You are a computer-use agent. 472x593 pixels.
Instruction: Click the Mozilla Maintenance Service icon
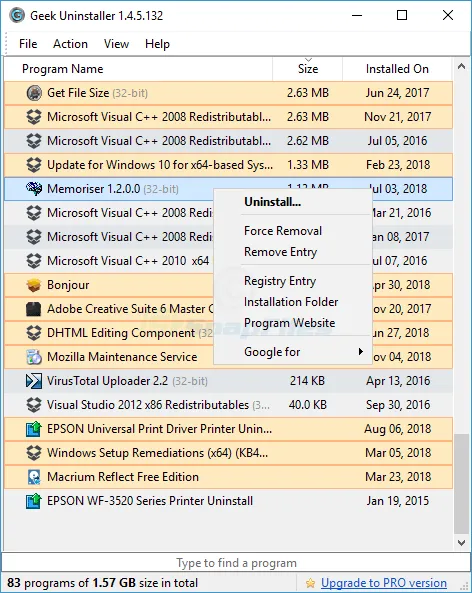(34, 357)
